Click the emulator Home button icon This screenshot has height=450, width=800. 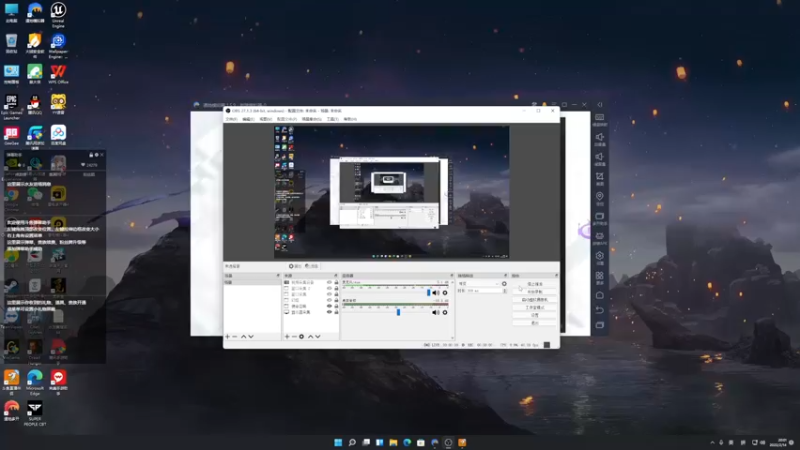(x=599, y=295)
